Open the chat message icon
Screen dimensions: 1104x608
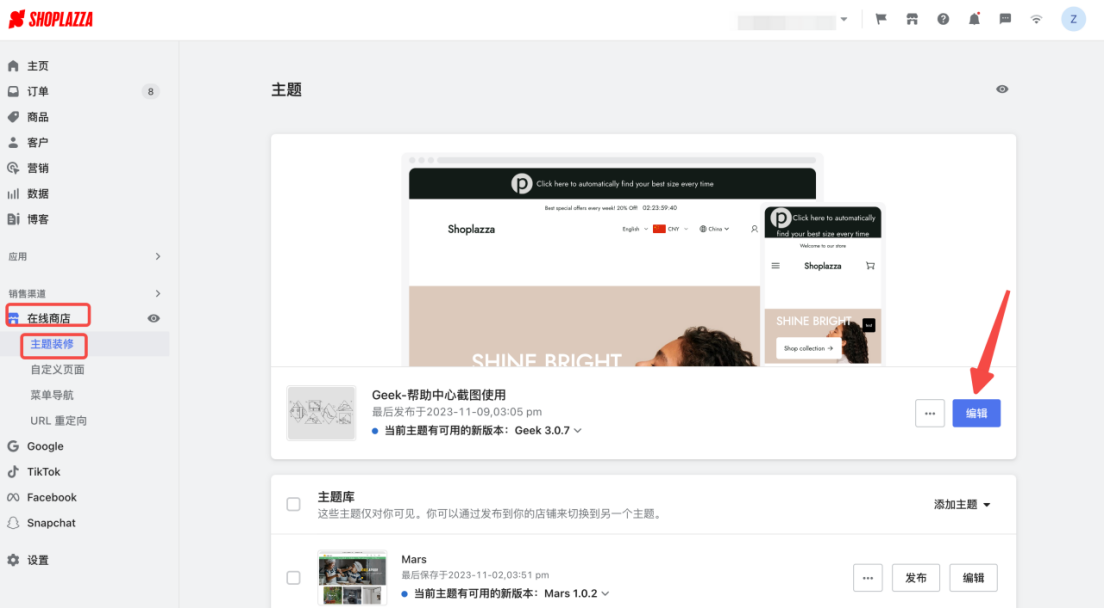[1005, 19]
